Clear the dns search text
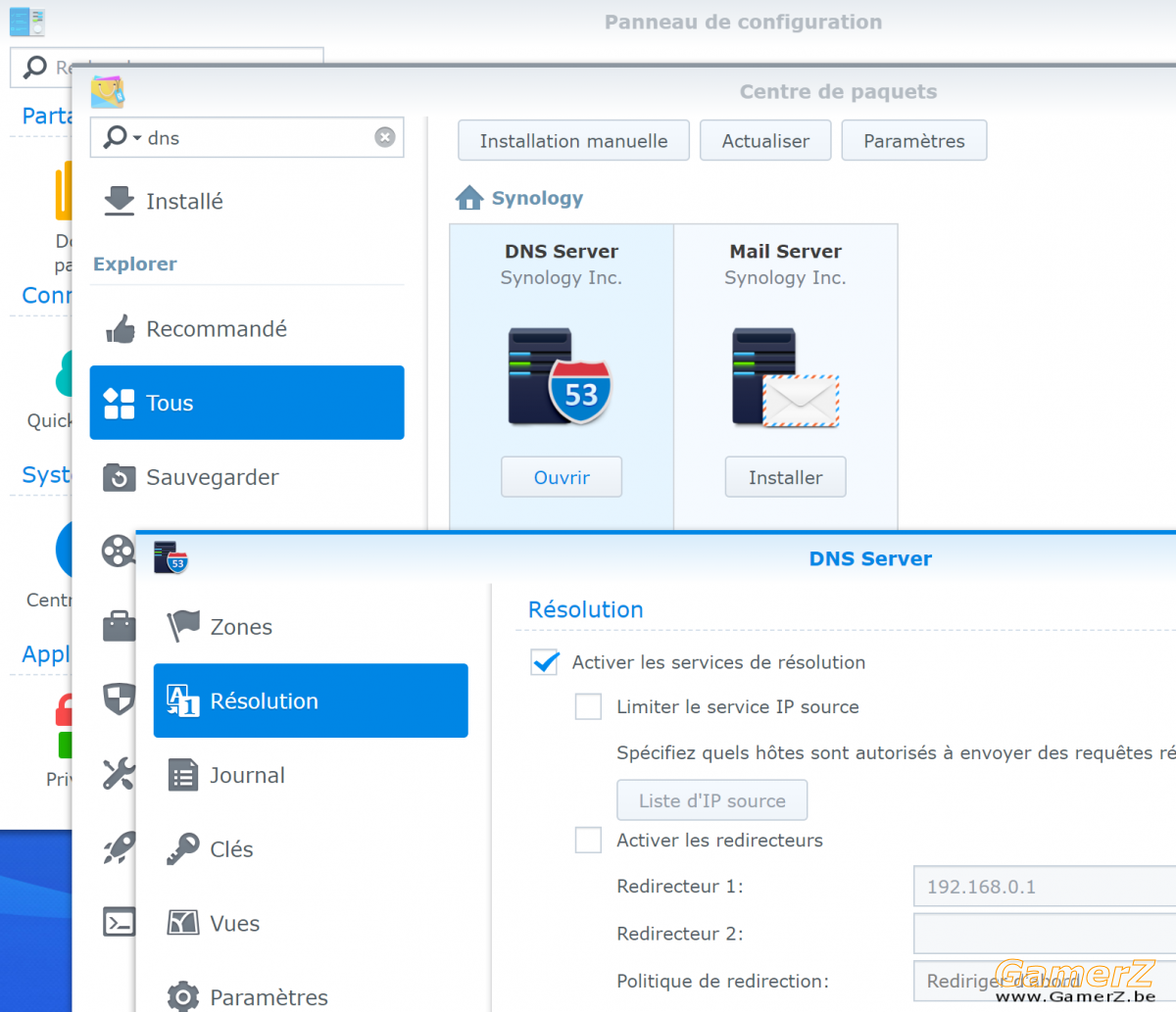Viewport: 1176px width, 1012px height. point(385,137)
